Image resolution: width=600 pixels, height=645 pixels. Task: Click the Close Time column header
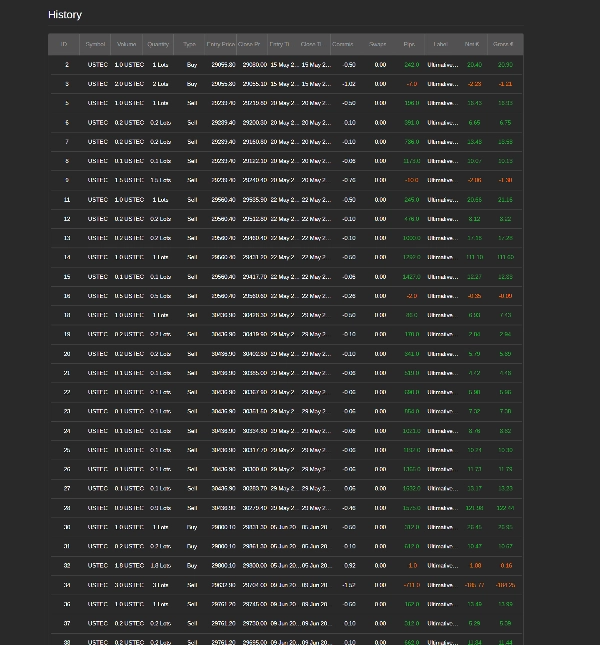click(315, 44)
